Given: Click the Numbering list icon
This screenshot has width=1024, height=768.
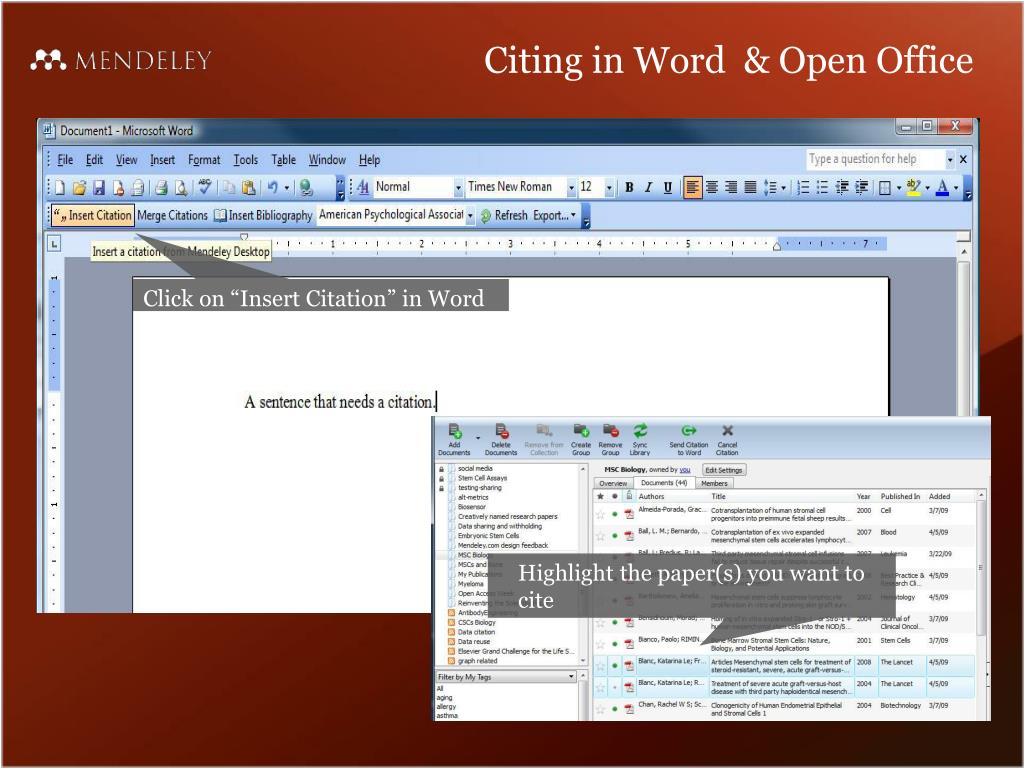Looking at the screenshot, I should pyautogui.click(x=804, y=188).
